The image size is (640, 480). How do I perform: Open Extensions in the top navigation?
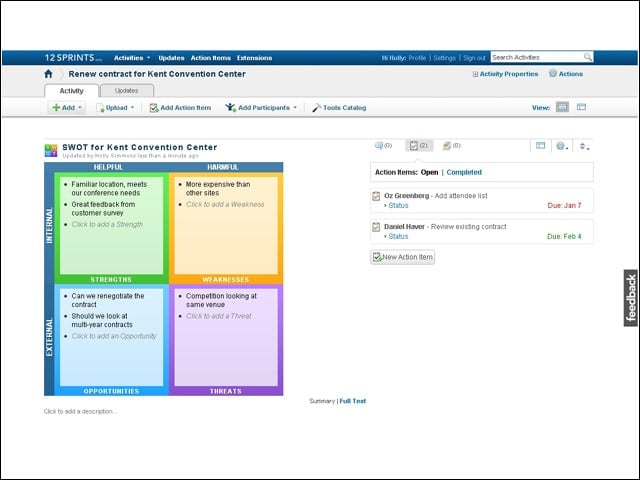pyautogui.click(x=254, y=58)
